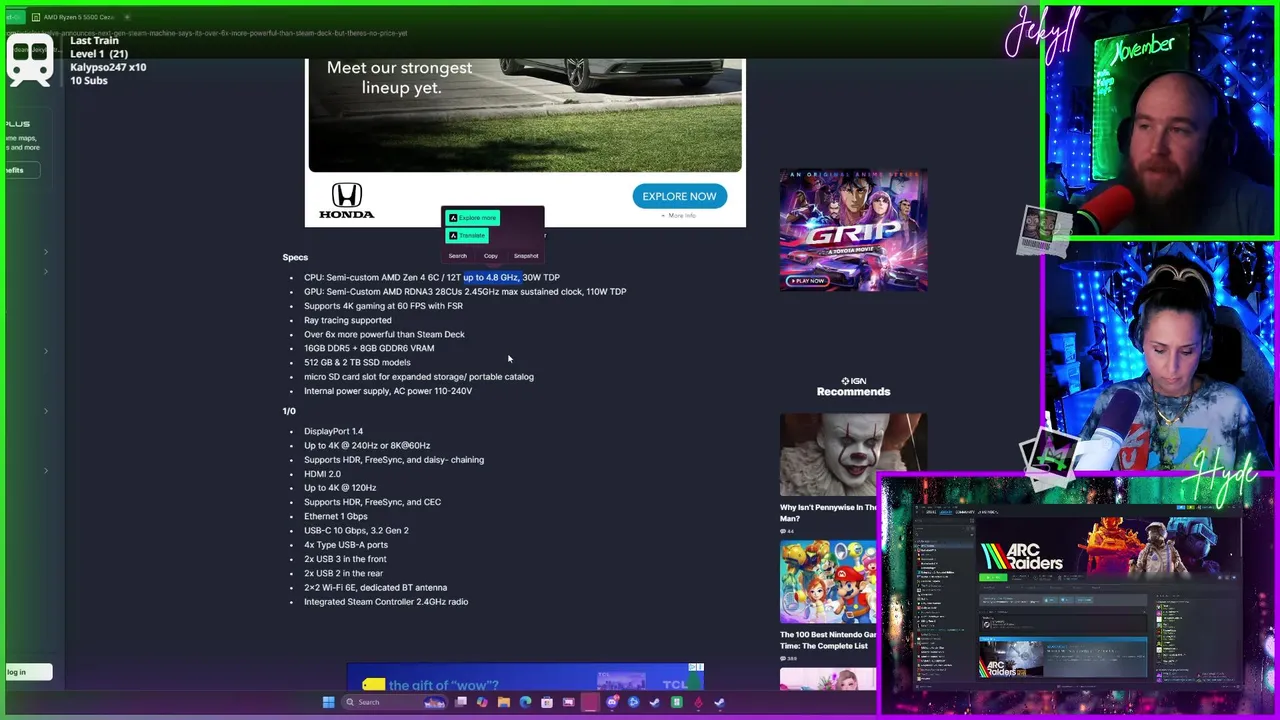Open the Nintendo games list thumbnail
The image size is (1280, 720).
828,582
